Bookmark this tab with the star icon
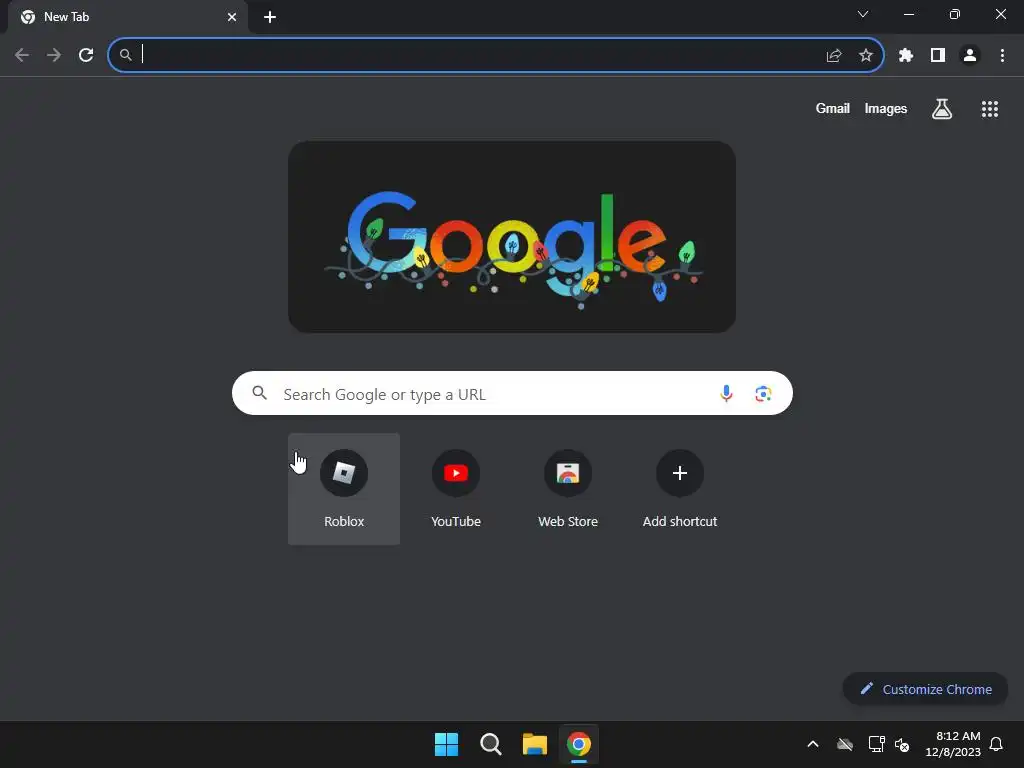This screenshot has width=1024, height=768. tap(865, 56)
